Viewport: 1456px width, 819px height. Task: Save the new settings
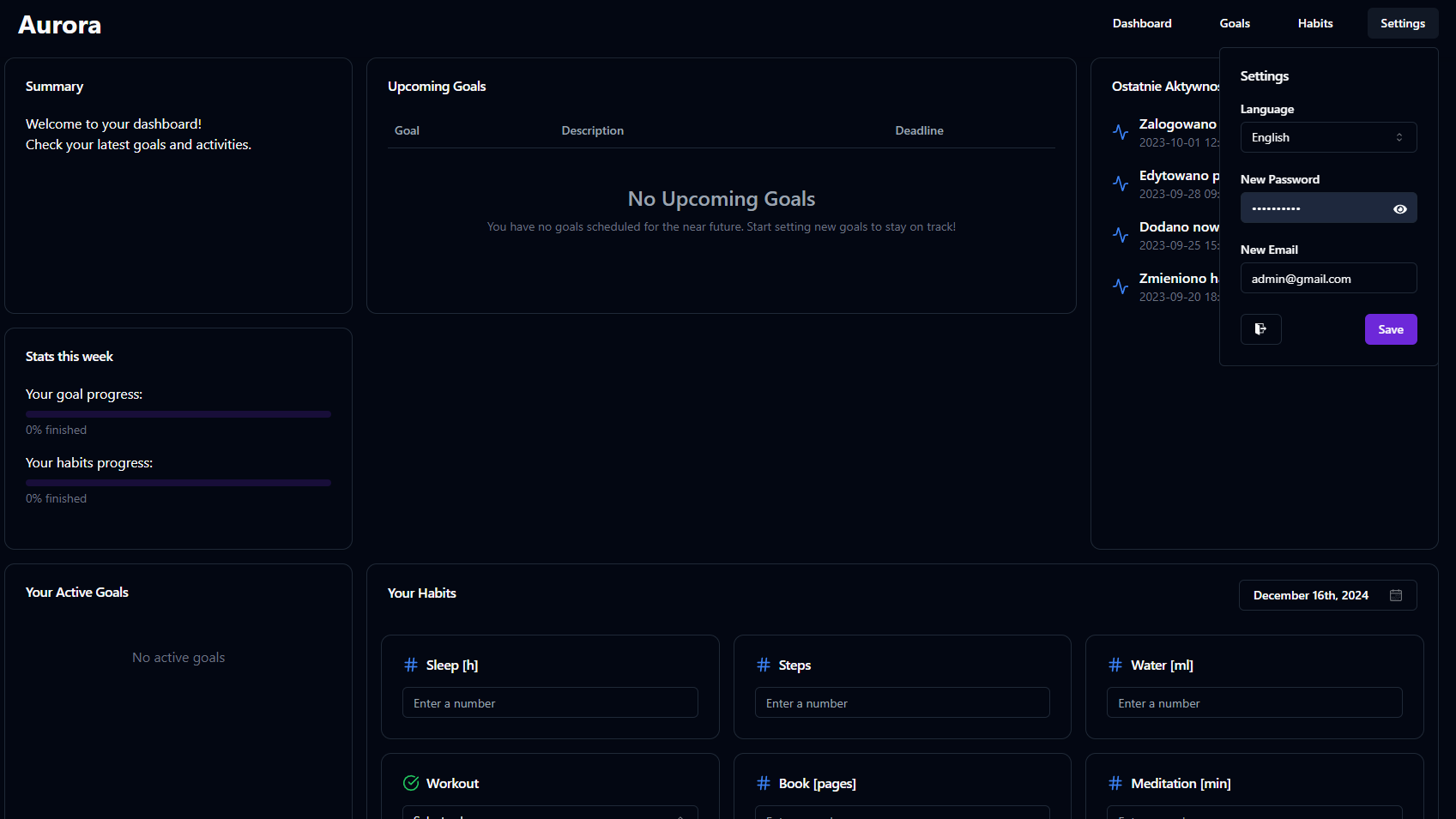coord(1390,329)
